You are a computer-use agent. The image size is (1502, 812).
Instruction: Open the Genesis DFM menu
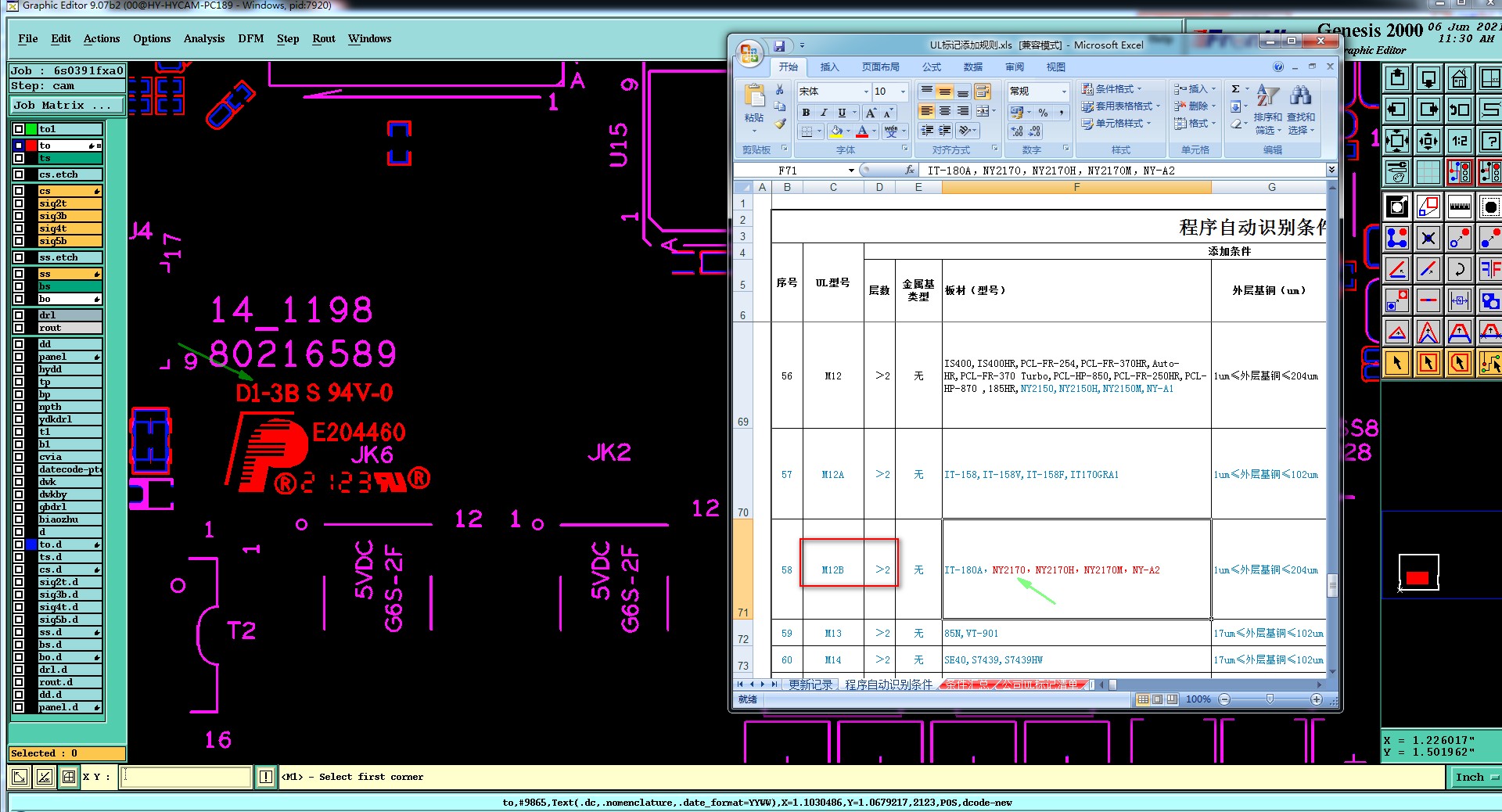pyautogui.click(x=251, y=38)
